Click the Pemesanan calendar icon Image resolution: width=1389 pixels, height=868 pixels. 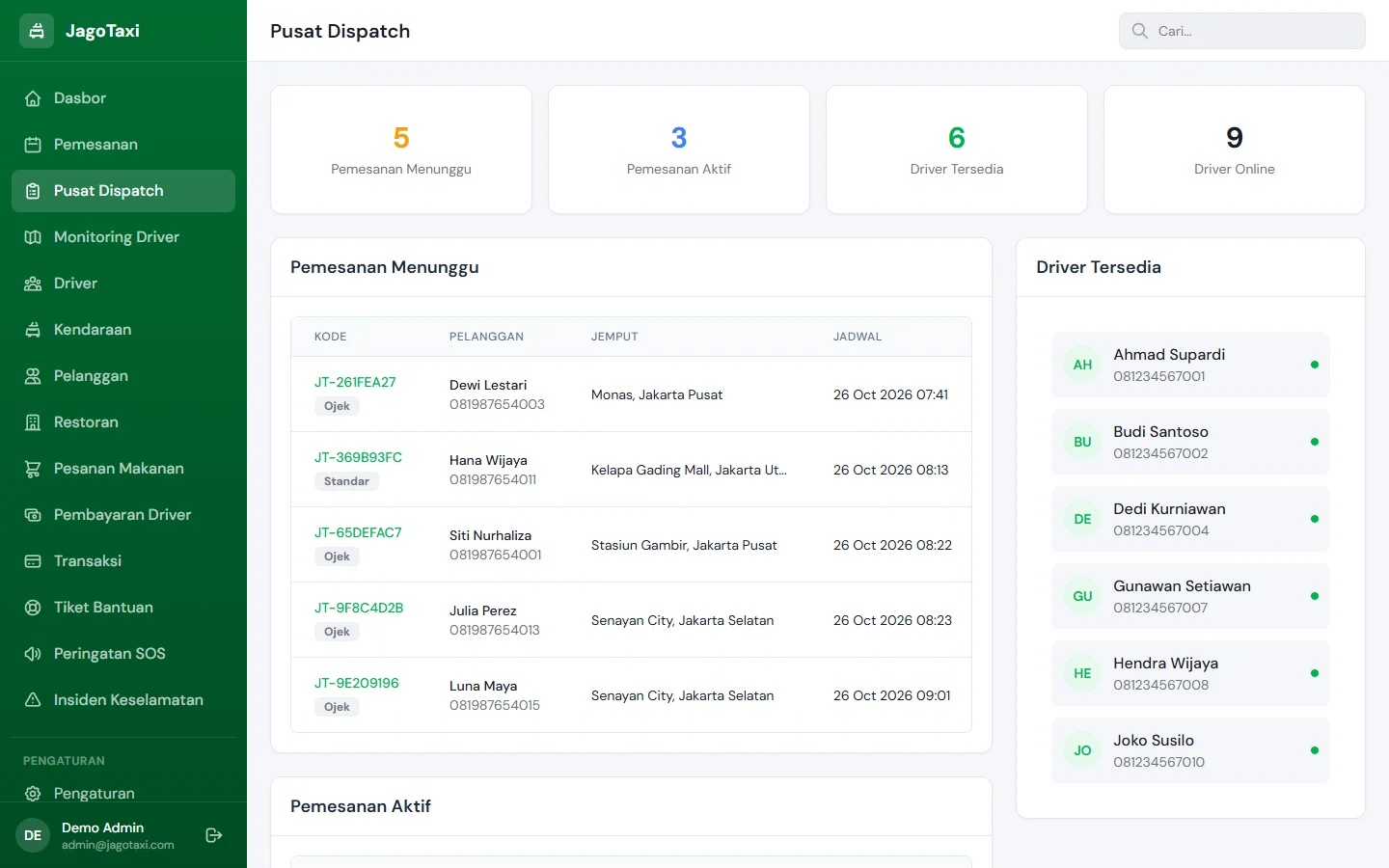tap(33, 145)
